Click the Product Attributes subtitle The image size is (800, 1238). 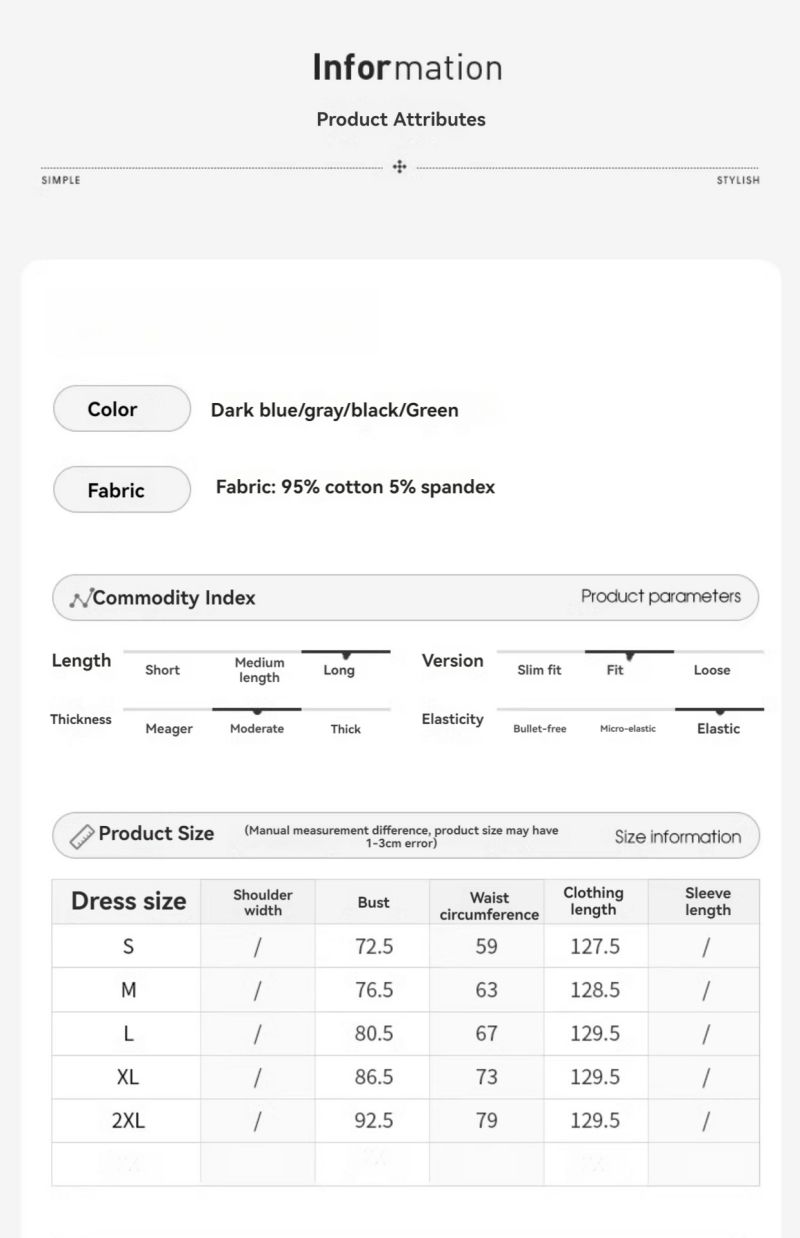pos(401,119)
